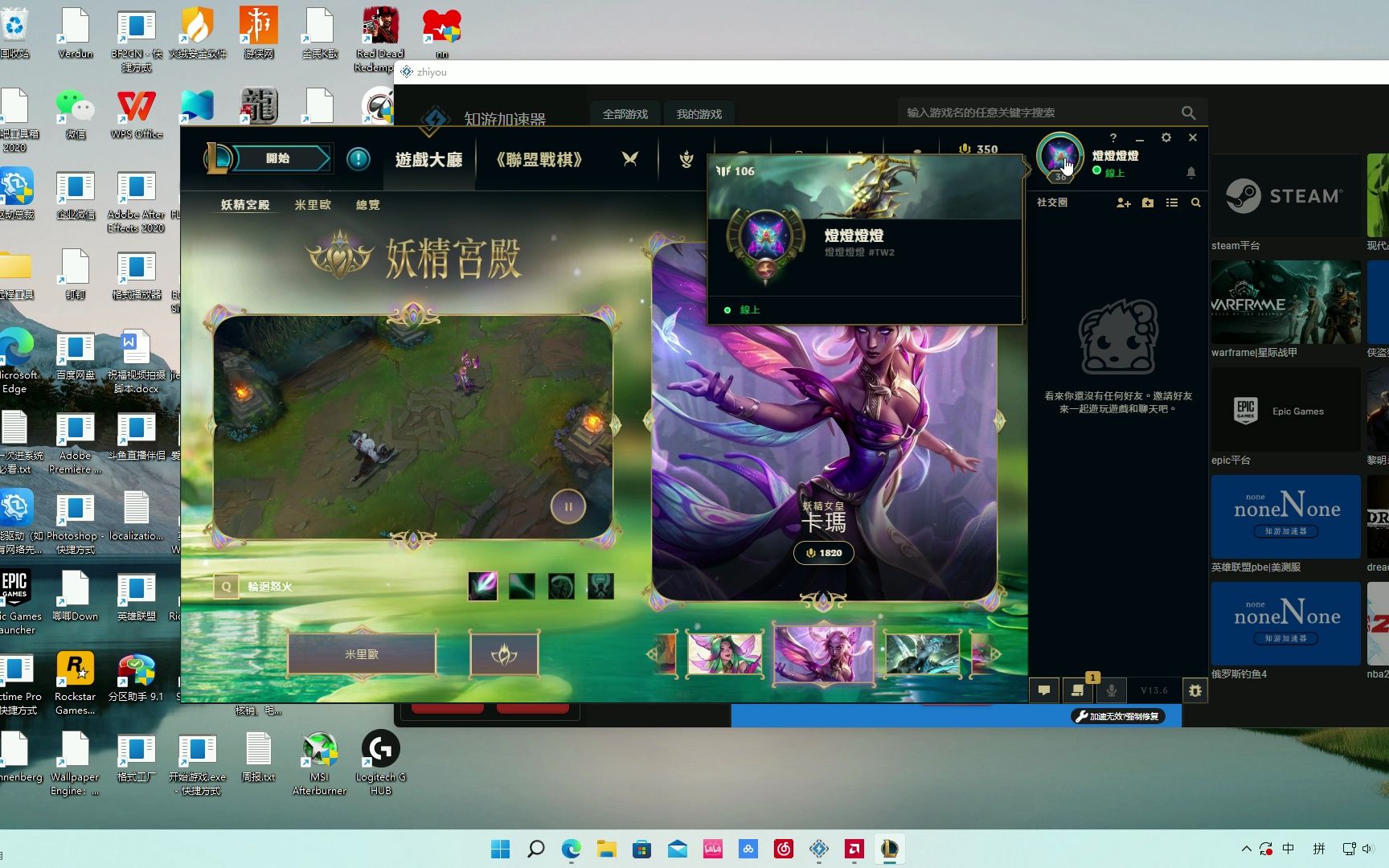1389x868 pixels.
Task: Click the zhiyou game search input field
Action: coord(1037,113)
